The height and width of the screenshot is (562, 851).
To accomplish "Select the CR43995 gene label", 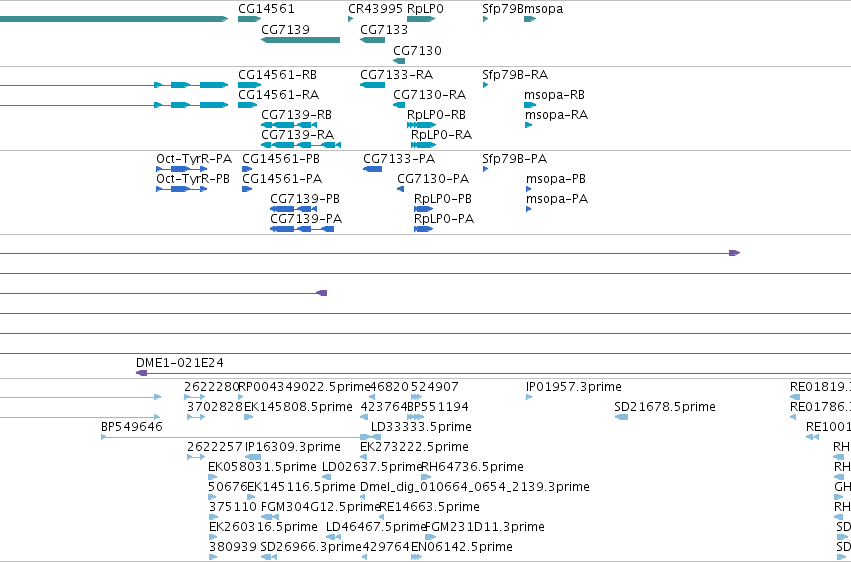I will pos(376,9).
